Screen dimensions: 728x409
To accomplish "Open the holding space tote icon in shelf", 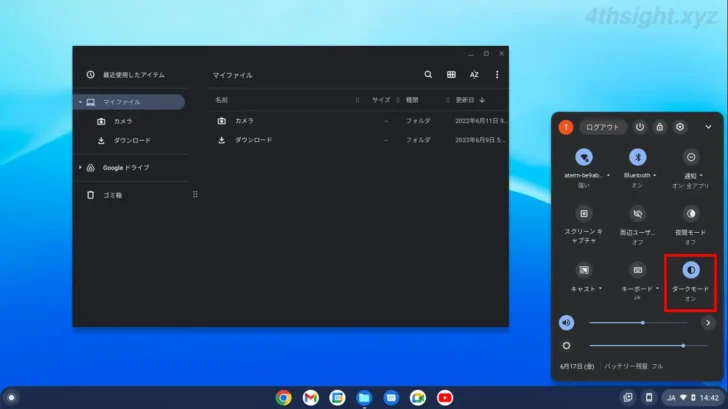I will point(628,397).
